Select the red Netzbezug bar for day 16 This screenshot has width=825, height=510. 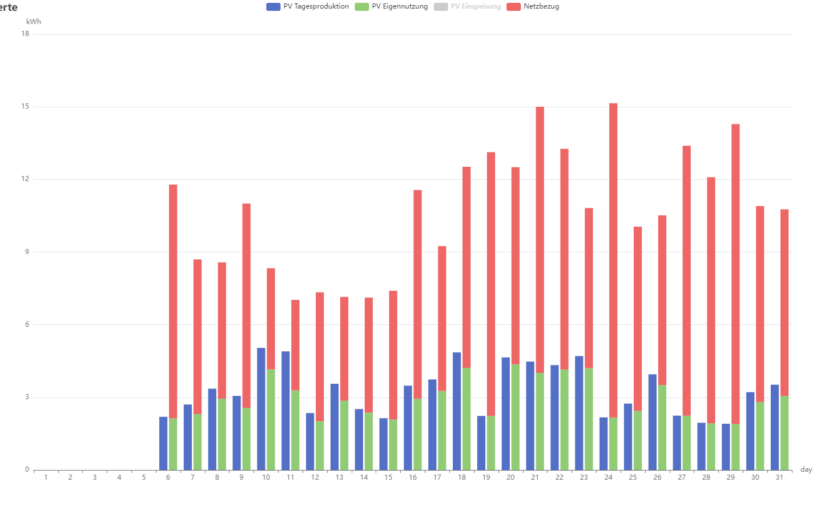pos(417,294)
